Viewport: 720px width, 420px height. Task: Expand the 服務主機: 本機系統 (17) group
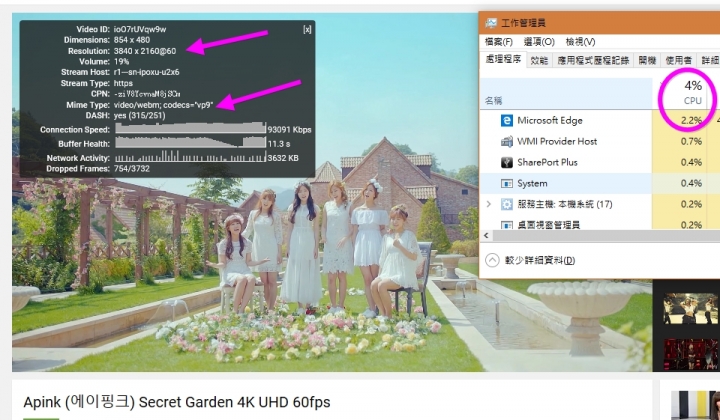pos(489,204)
